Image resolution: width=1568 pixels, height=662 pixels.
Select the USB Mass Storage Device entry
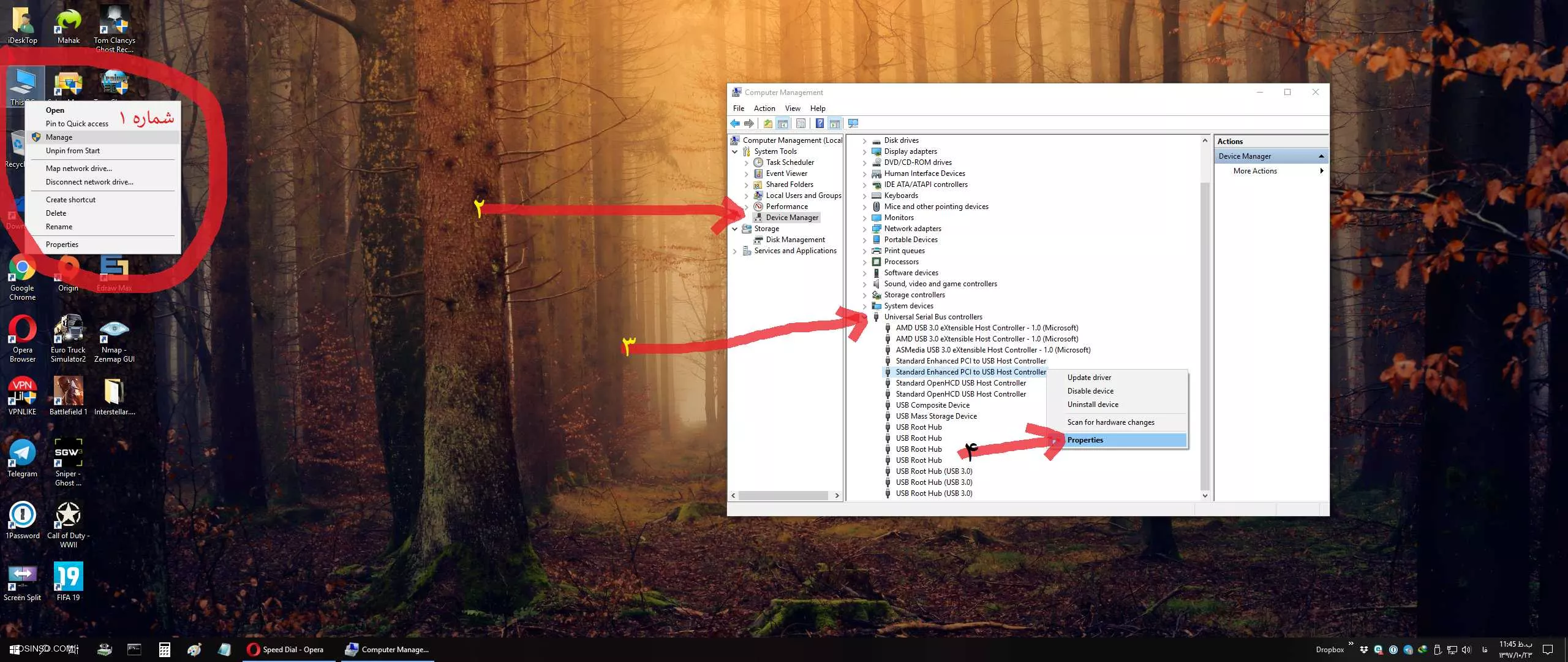point(936,416)
